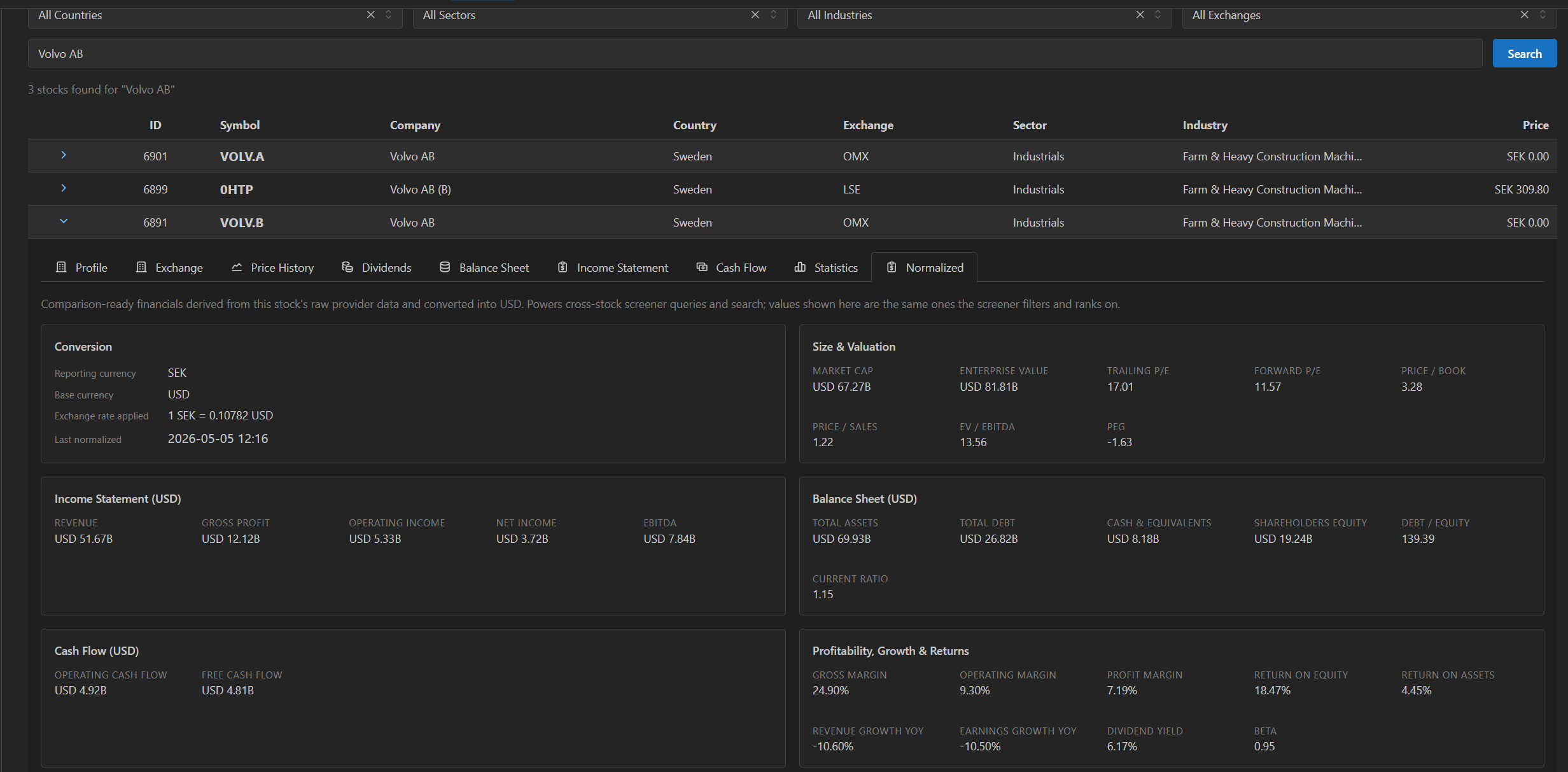The image size is (1568, 772).
Task: Click the Profile tab building icon
Action: pos(61,267)
